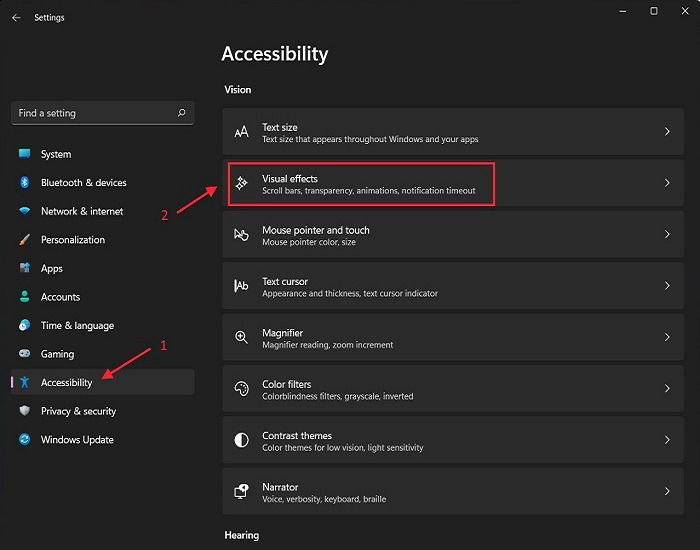Select Accessibility in sidebar

103,382
